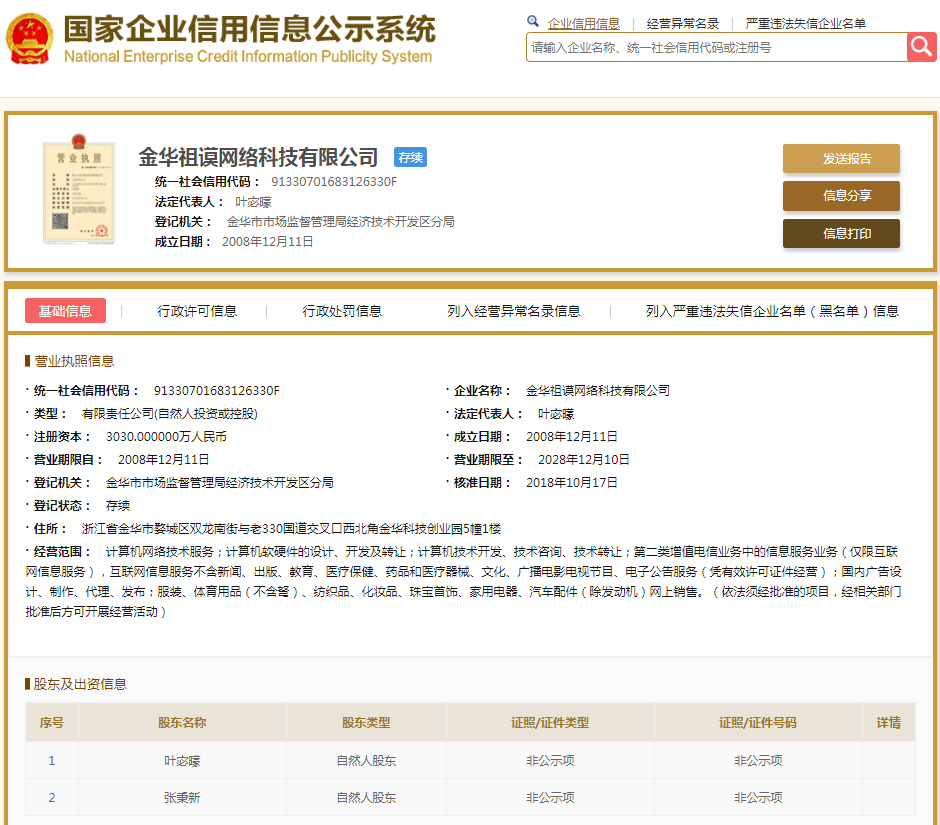The width and height of the screenshot is (940, 825).
Task: Click the 发送报告 button
Action: pyautogui.click(x=841, y=159)
